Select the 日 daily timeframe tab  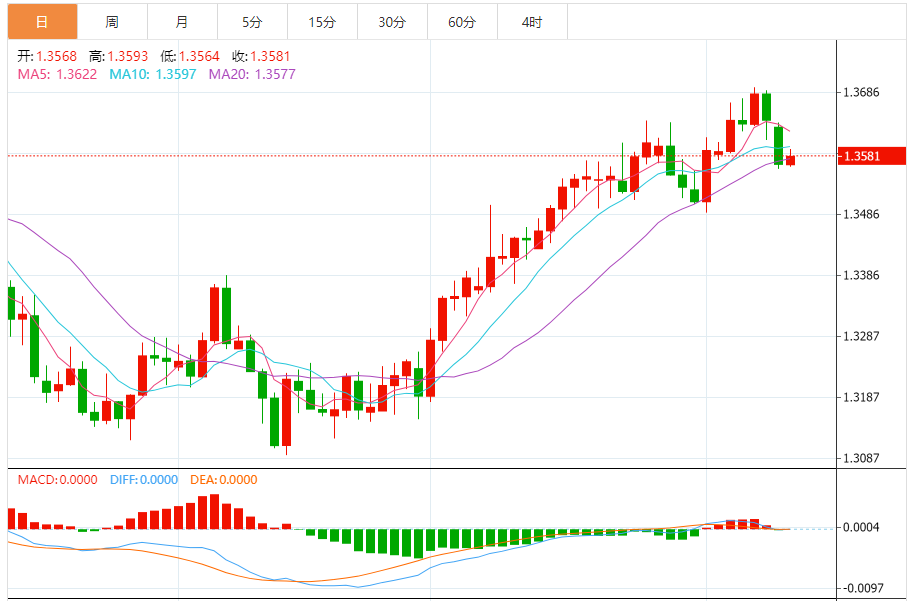tap(42, 22)
